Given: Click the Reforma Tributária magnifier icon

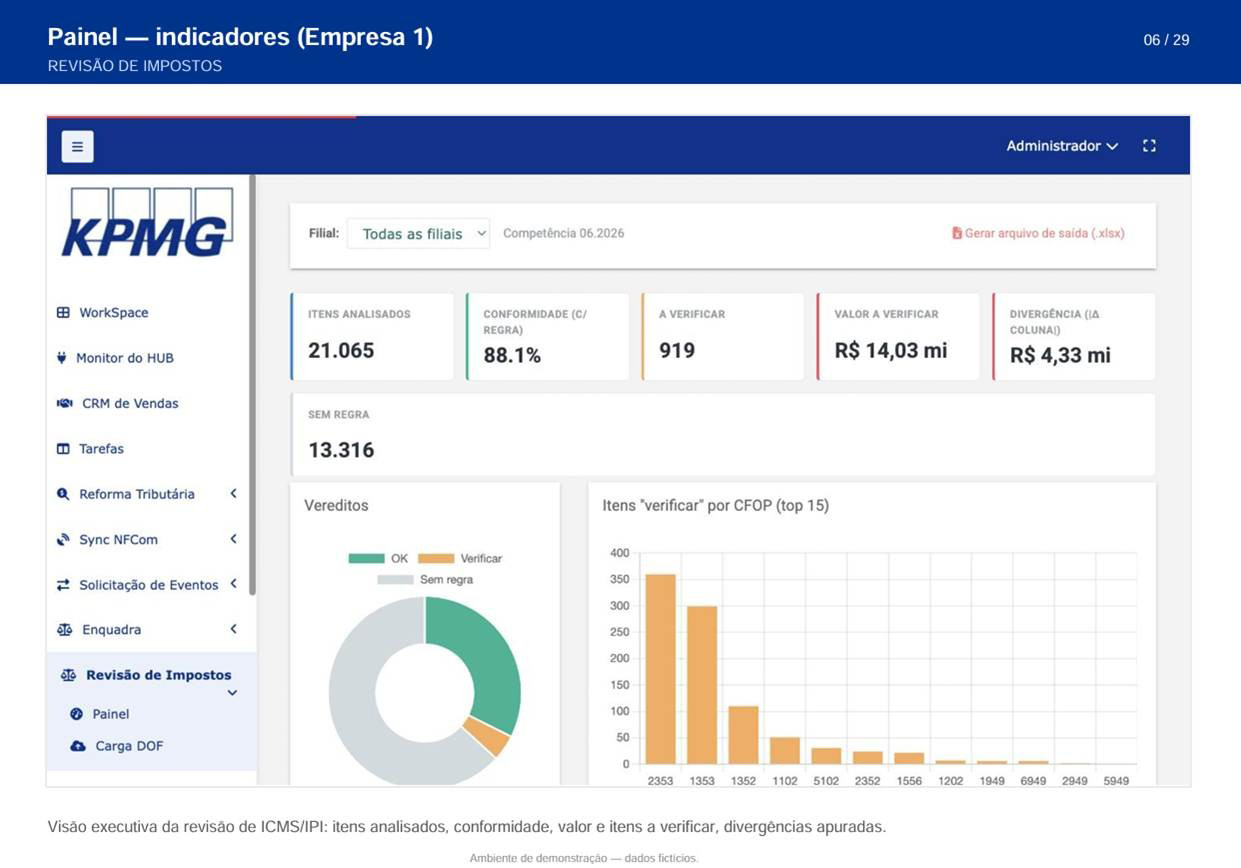Looking at the screenshot, I should [63, 494].
